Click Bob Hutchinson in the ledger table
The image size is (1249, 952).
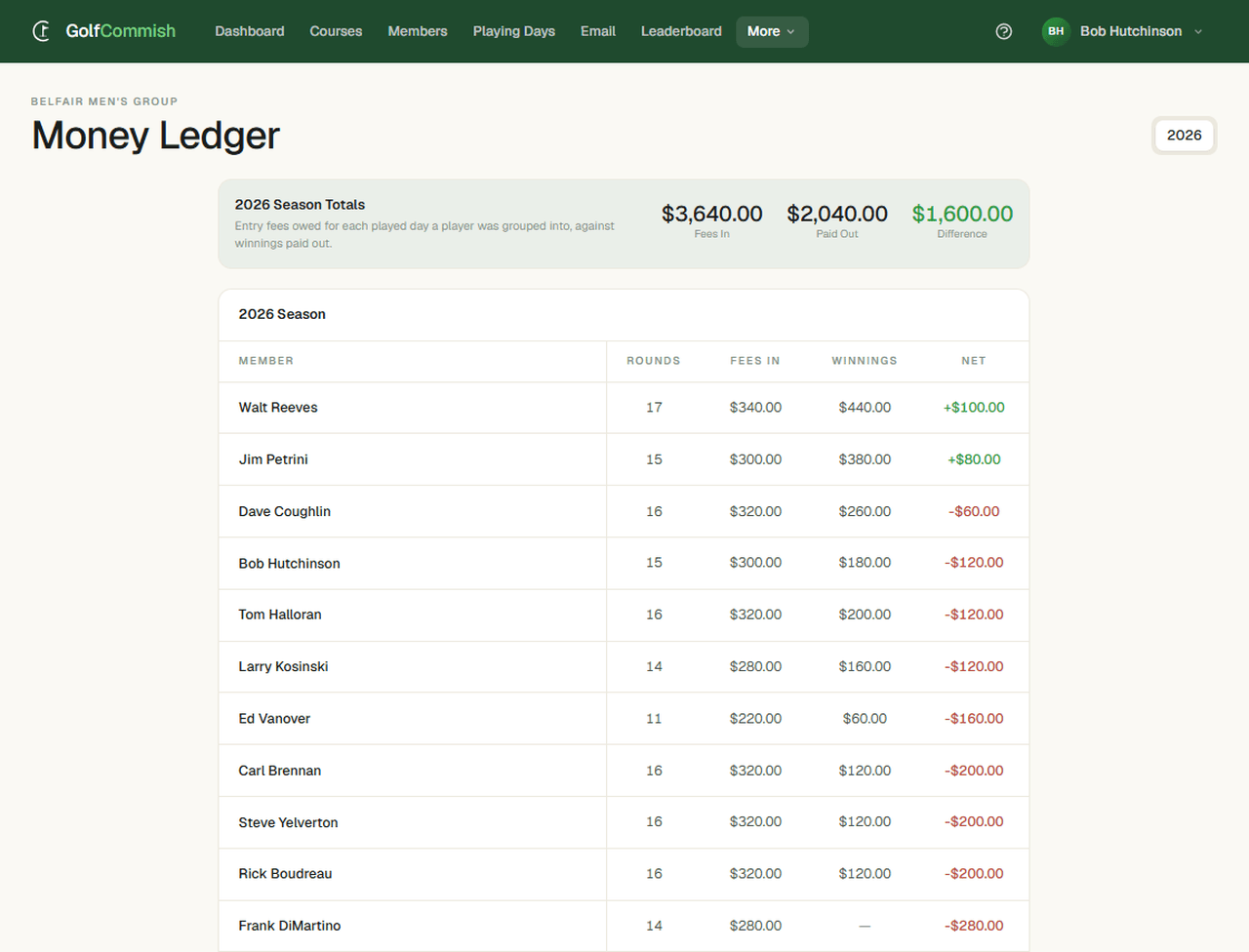point(290,563)
